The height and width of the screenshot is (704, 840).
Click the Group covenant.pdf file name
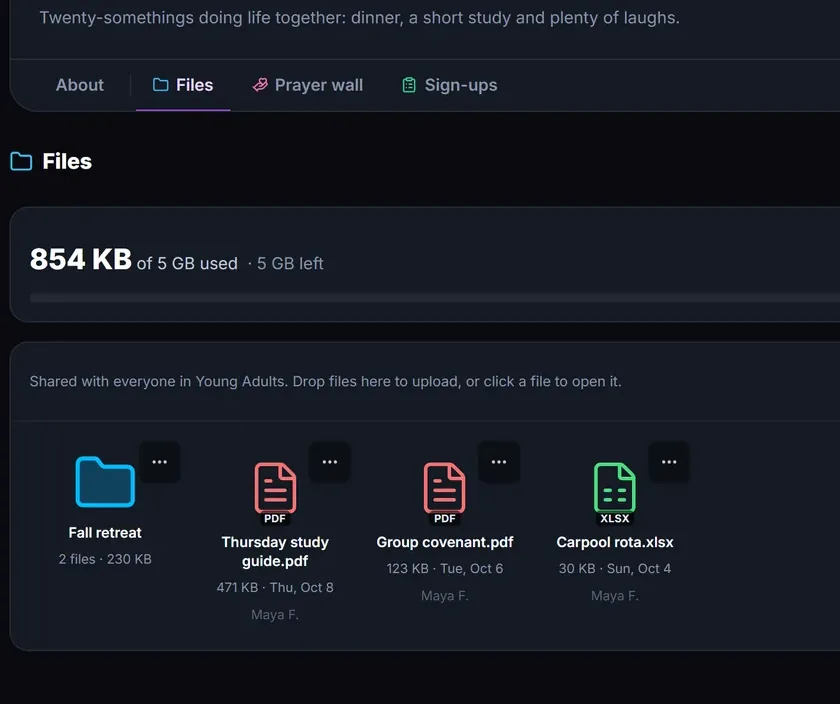[x=445, y=542]
